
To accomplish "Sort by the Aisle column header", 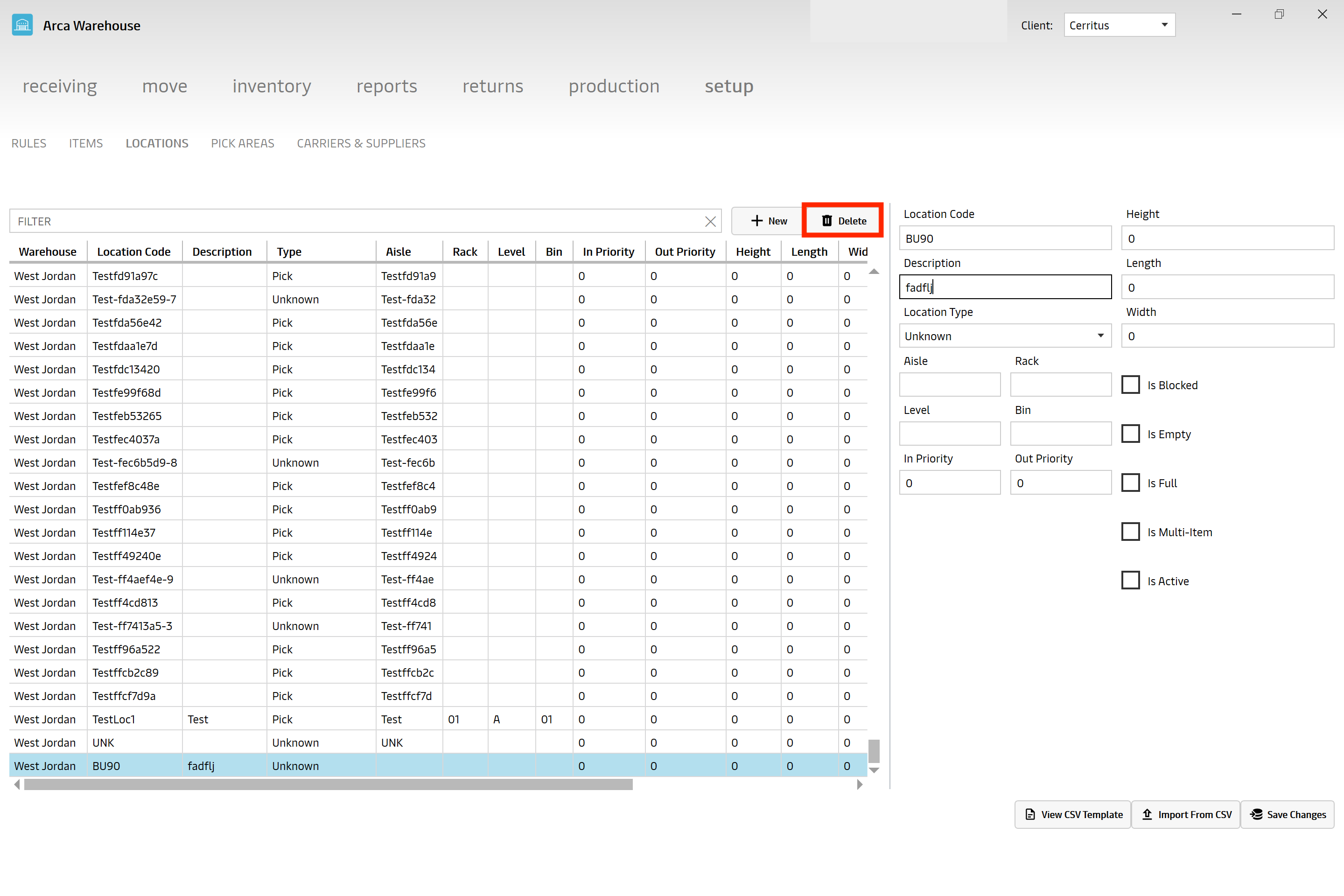I will (x=409, y=252).
